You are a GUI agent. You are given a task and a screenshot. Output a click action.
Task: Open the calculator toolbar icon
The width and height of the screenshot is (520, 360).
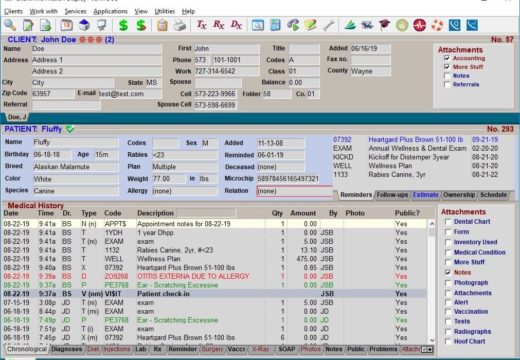(275, 25)
